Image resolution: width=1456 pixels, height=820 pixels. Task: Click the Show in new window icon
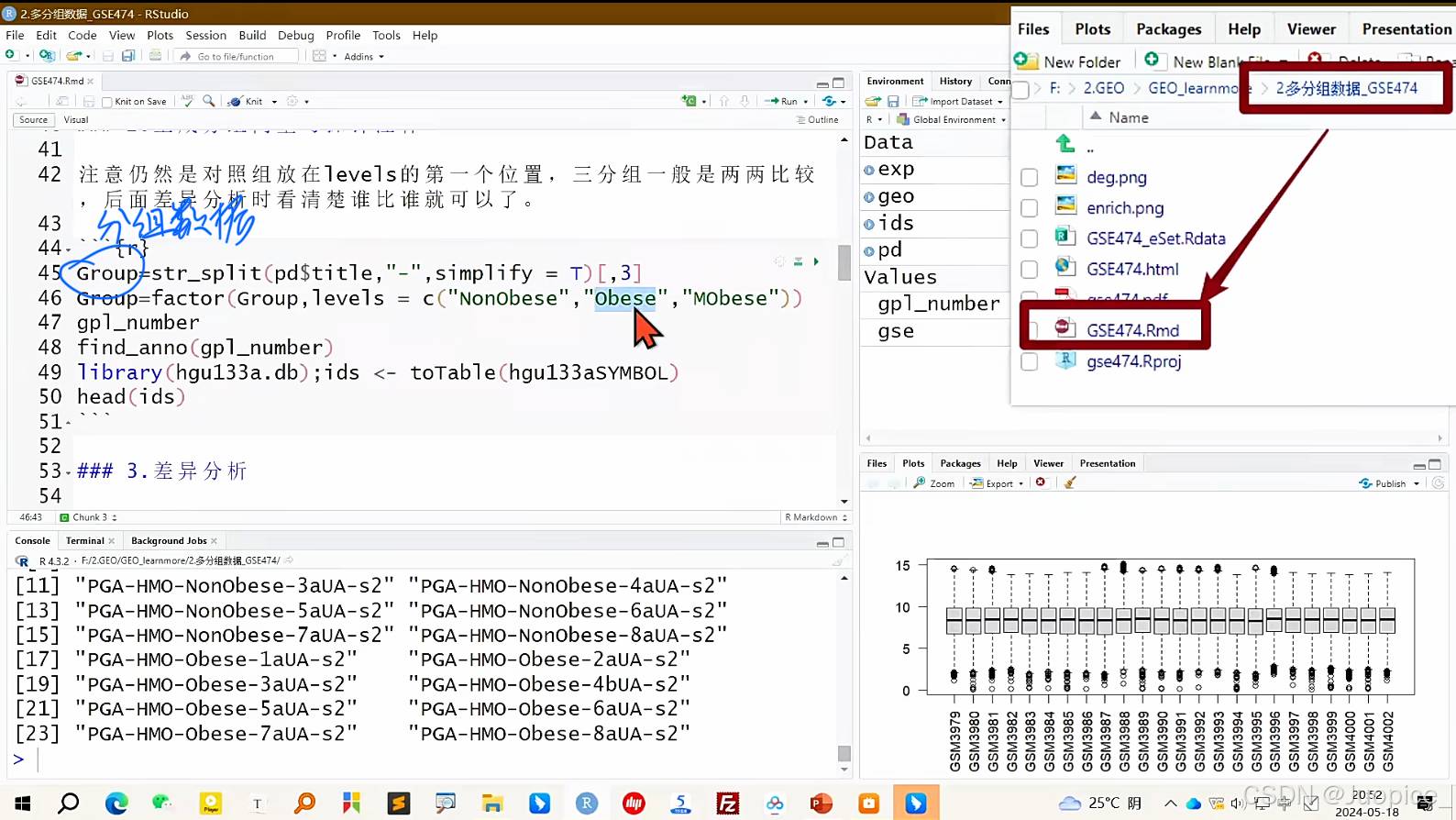[62, 101]
